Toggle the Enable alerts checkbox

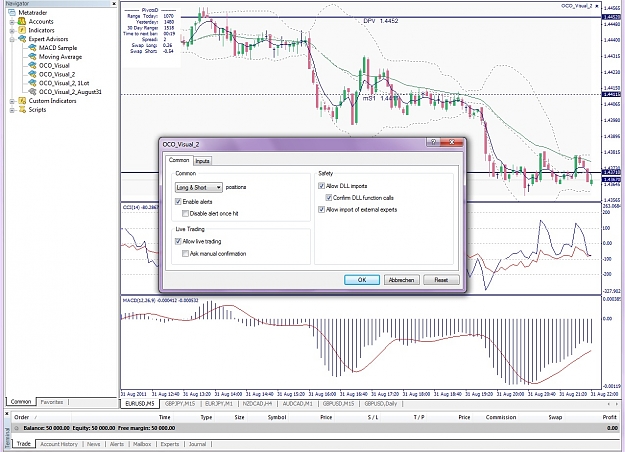point(178,202)
